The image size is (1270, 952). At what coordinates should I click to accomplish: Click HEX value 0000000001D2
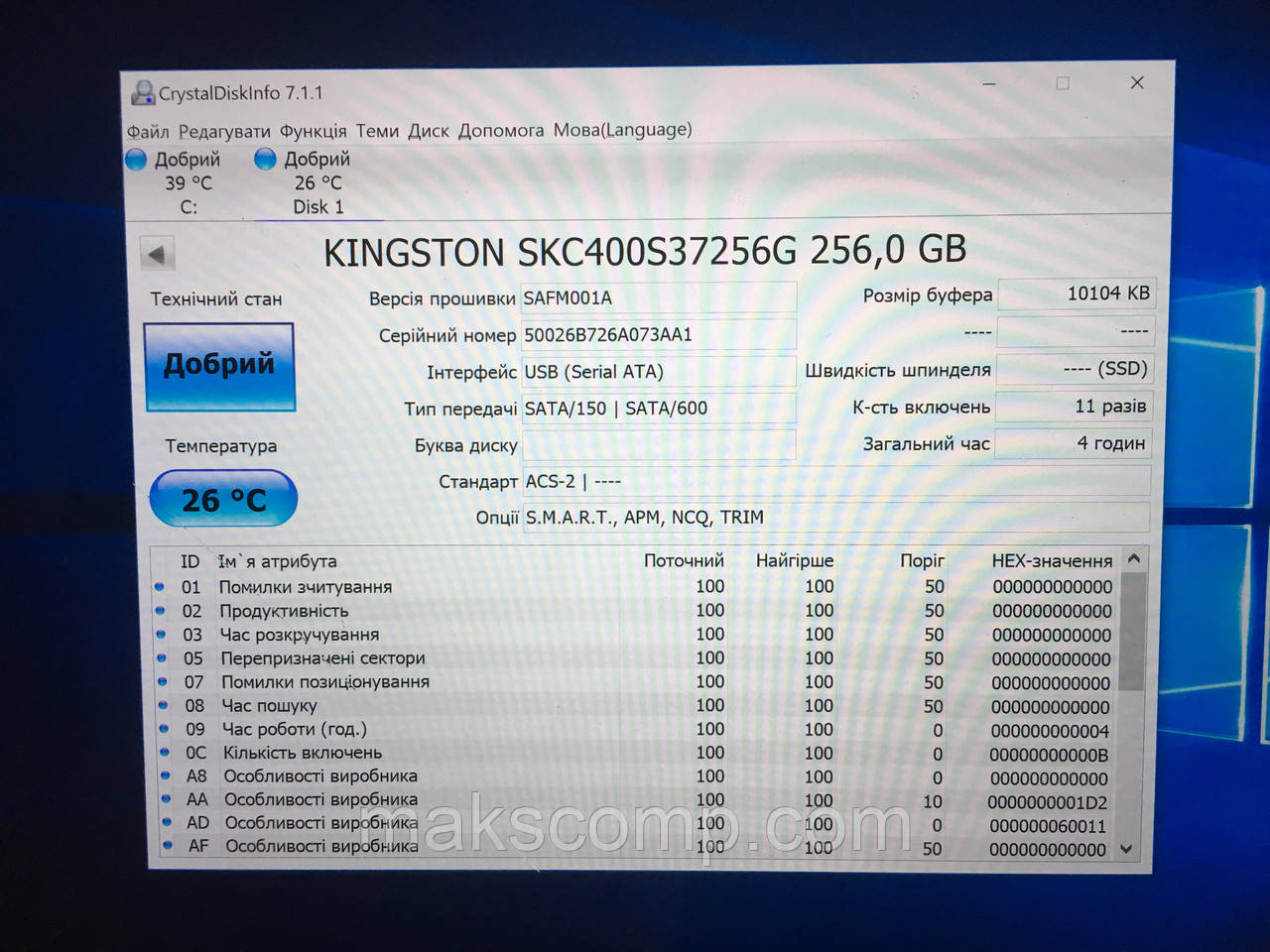1048,802
